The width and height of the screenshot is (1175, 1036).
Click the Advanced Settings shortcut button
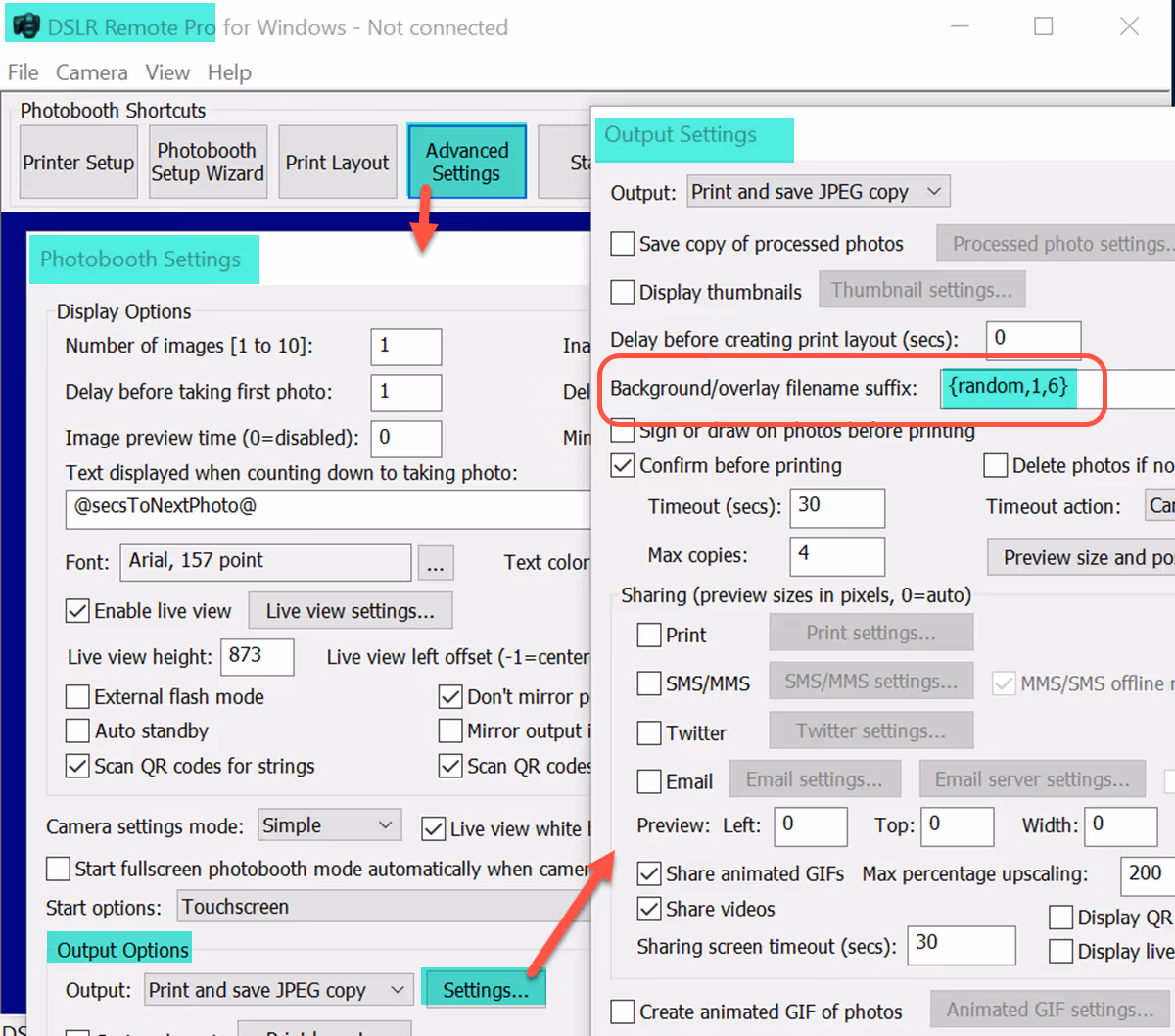[467, 162]
